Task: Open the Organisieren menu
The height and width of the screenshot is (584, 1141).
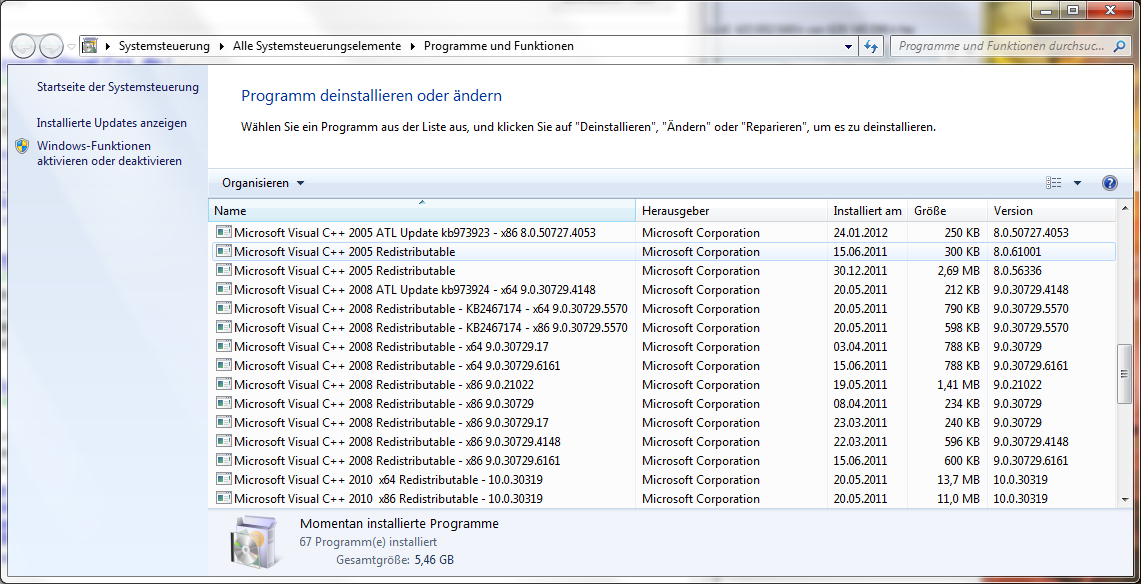Action: click(x=263, y=183)
